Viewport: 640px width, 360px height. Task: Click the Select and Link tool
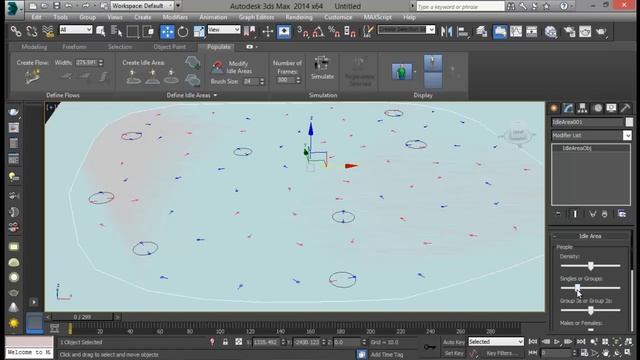pos(16,31)
